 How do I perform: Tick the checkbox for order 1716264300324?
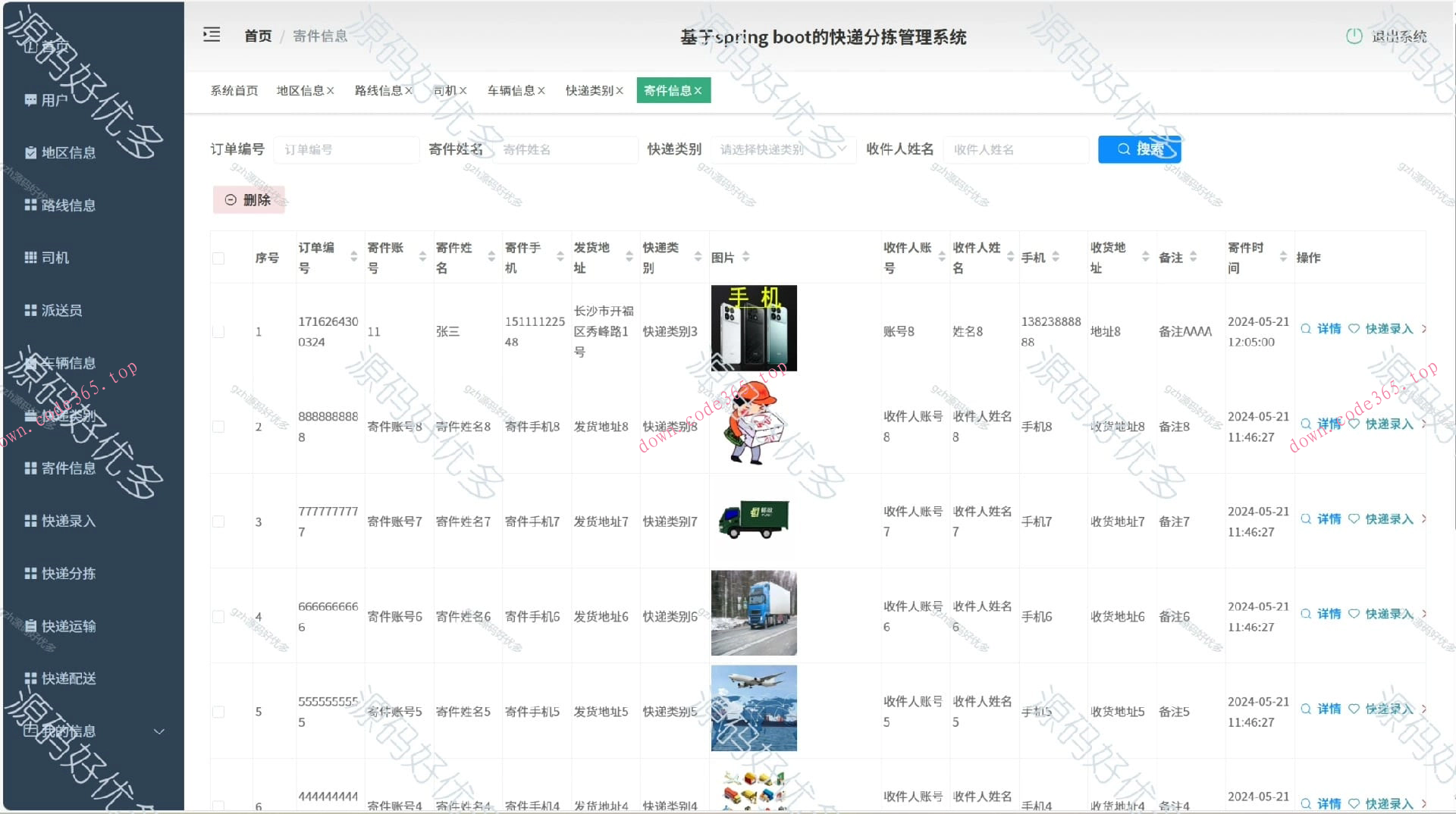pyautogui.click(x=219, y=331)
